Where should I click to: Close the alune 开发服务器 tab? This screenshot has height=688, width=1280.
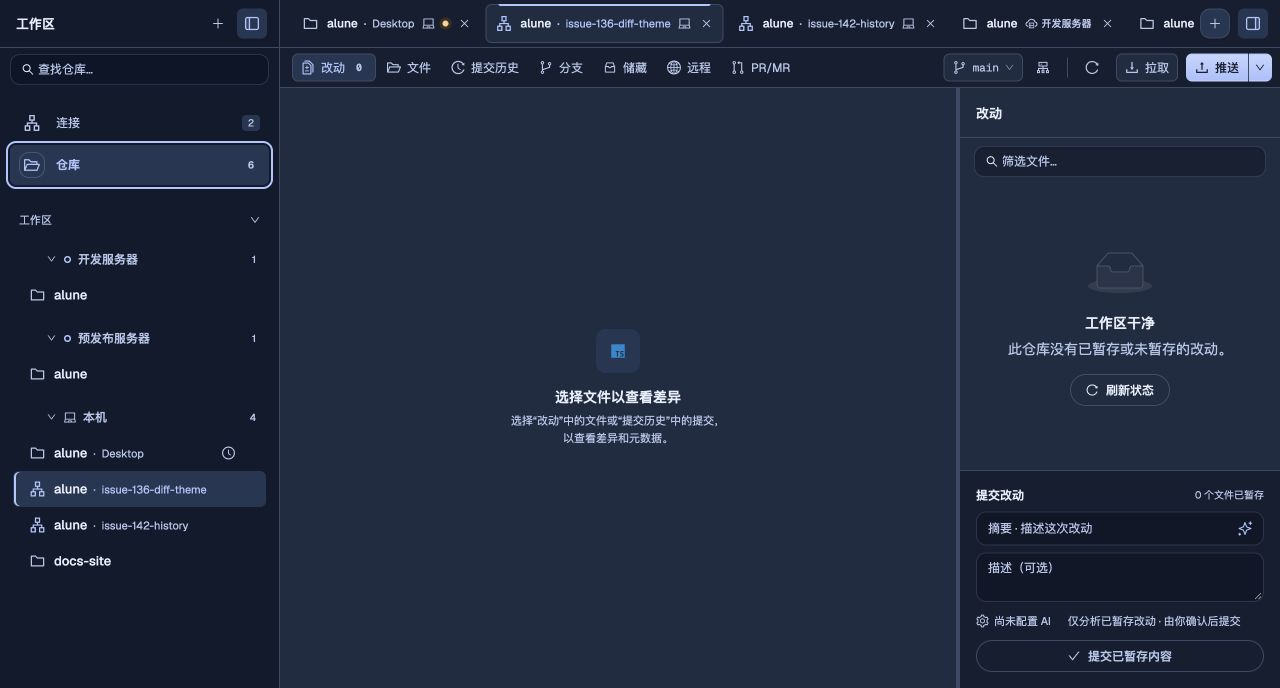pos(1107,23)
